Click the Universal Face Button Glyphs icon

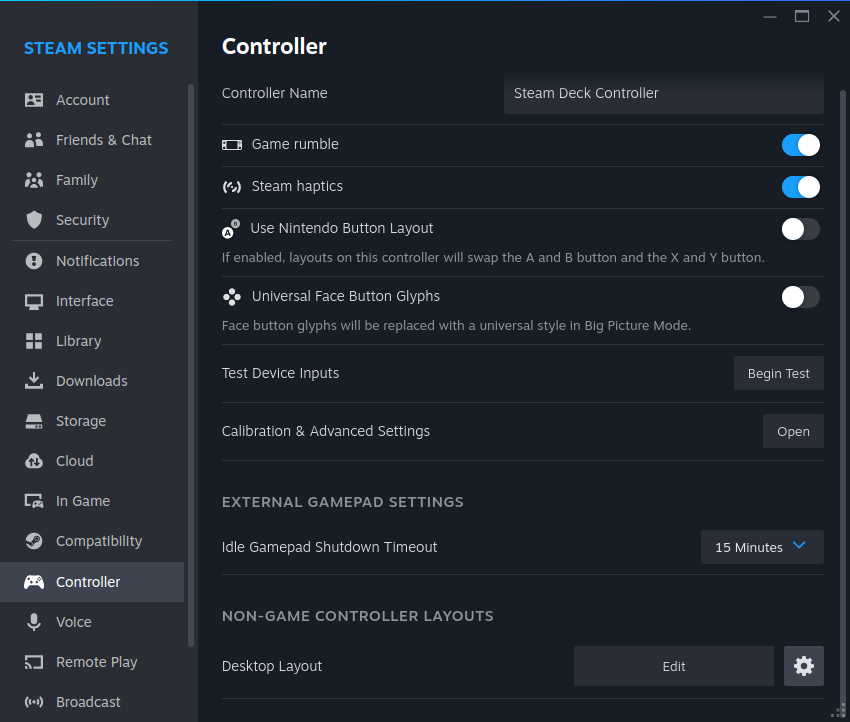(232, 296)
